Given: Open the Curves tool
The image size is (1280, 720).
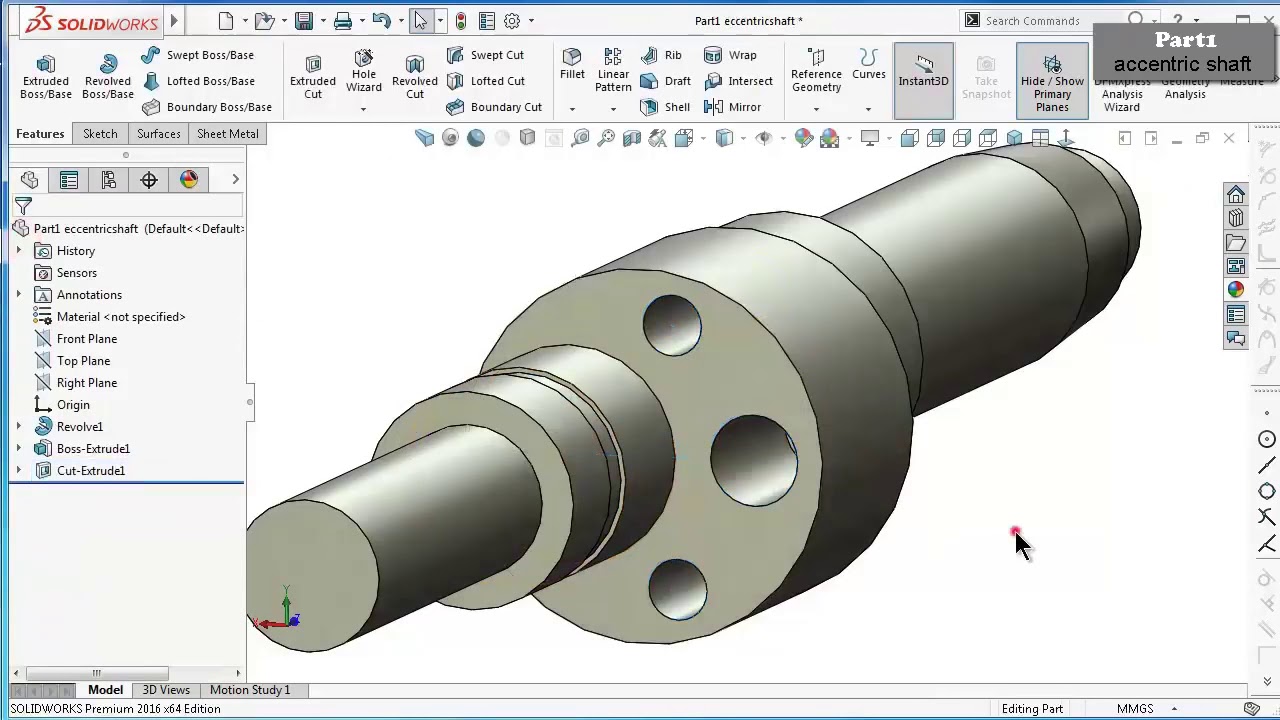Looking at the screenshot, I should (869, 65).
